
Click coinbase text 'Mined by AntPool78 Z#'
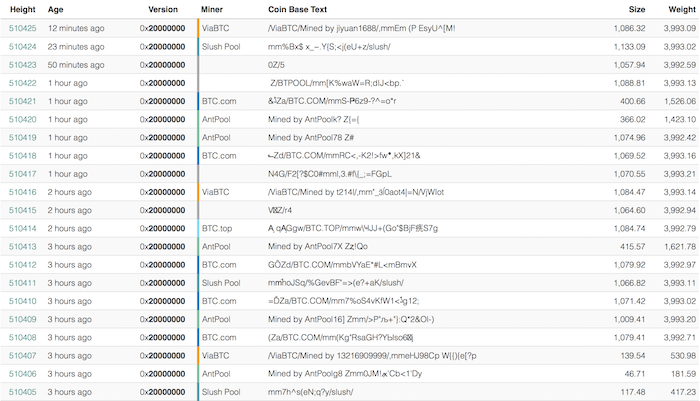pyautogui.click(x=311, y=138)
